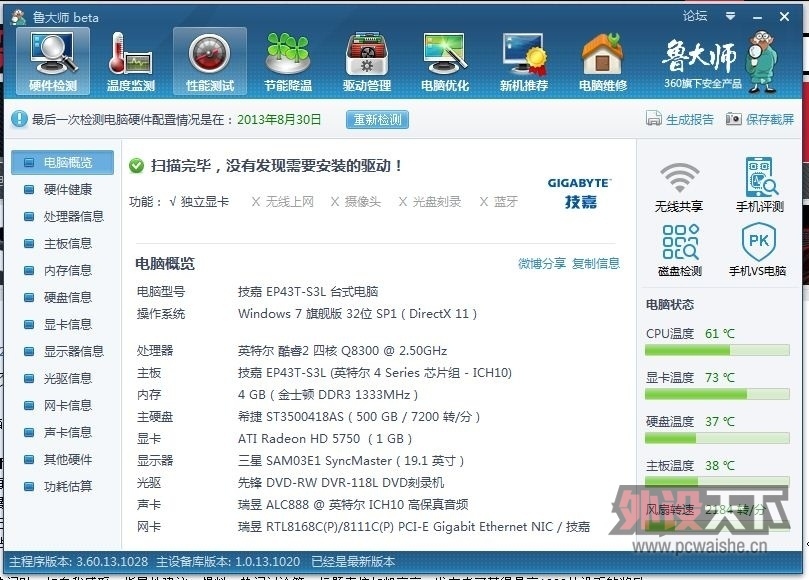
Task: Click the 无线上网 feature indicator
Action: [283, 201]
